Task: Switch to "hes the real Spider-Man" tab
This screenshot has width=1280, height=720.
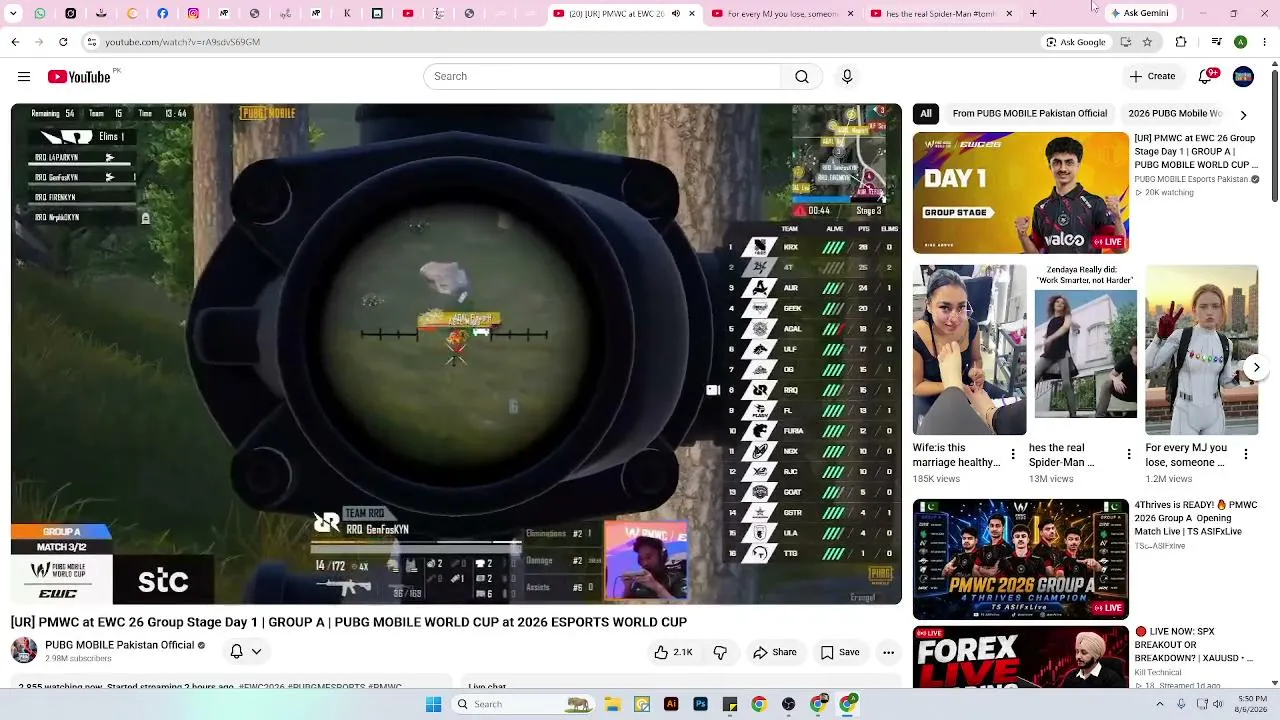Action: coord(940,14)
